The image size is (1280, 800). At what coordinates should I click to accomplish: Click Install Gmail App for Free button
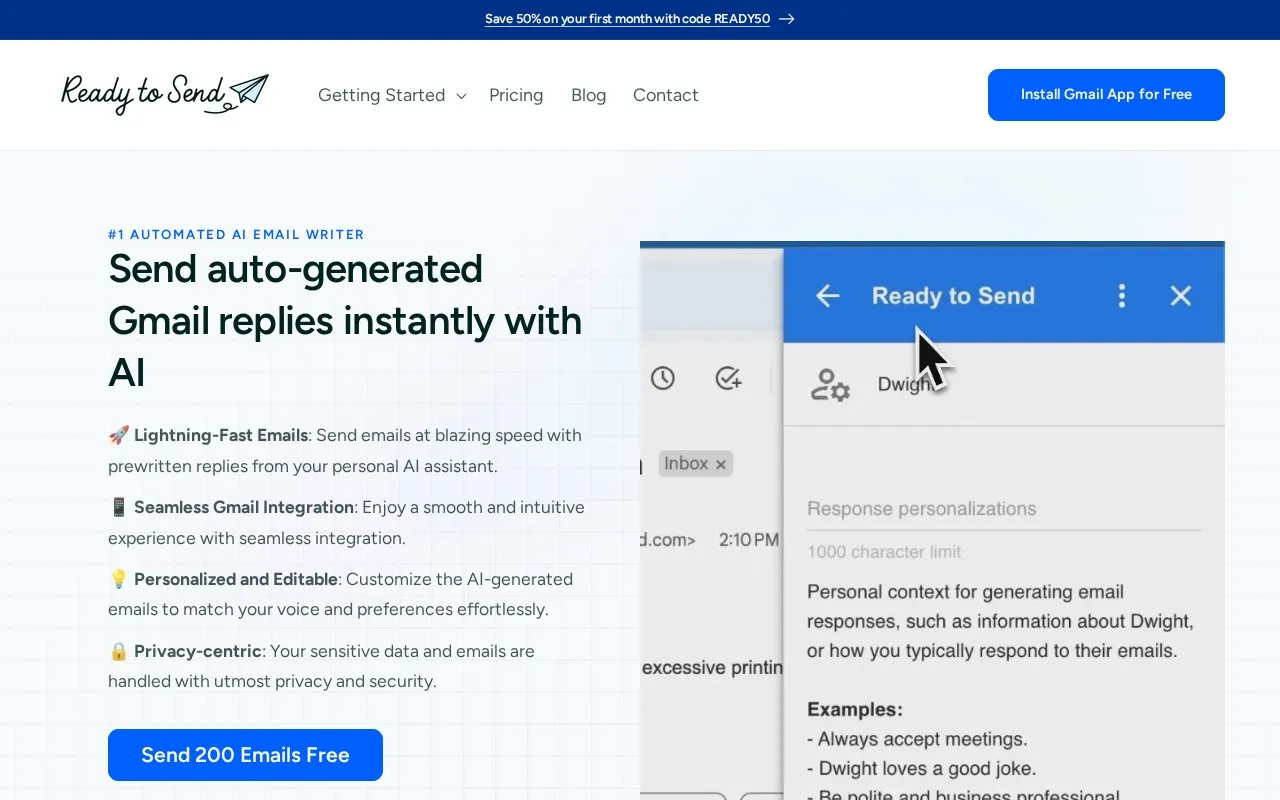coord(1106,95)
